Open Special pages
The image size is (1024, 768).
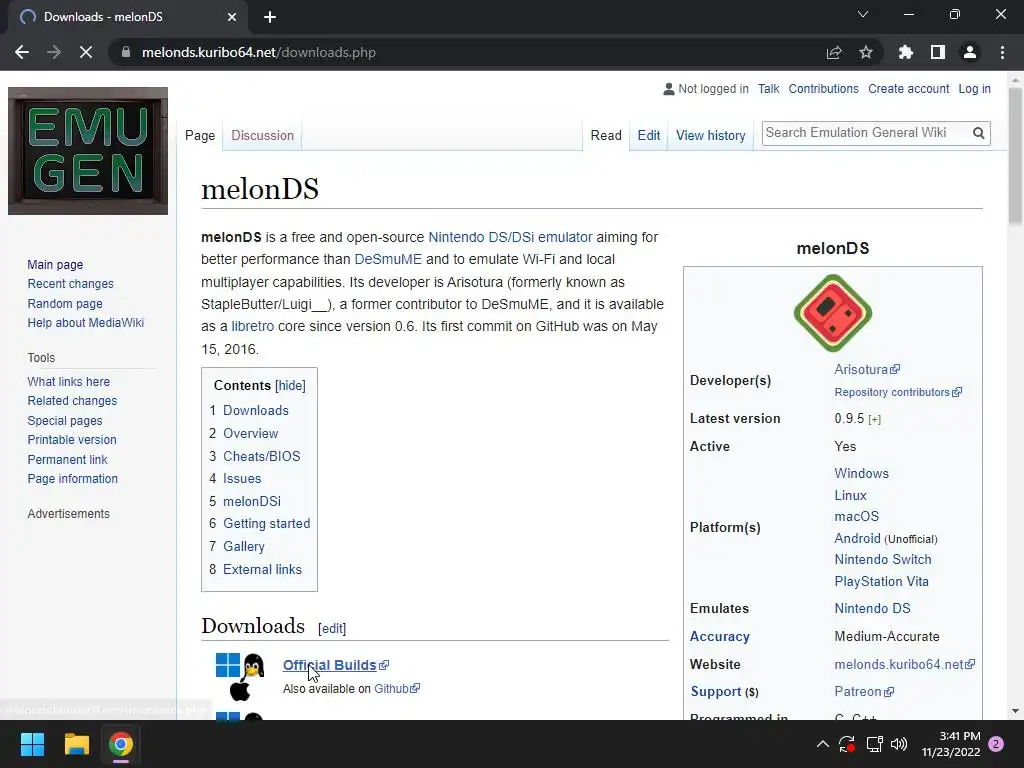65,421
